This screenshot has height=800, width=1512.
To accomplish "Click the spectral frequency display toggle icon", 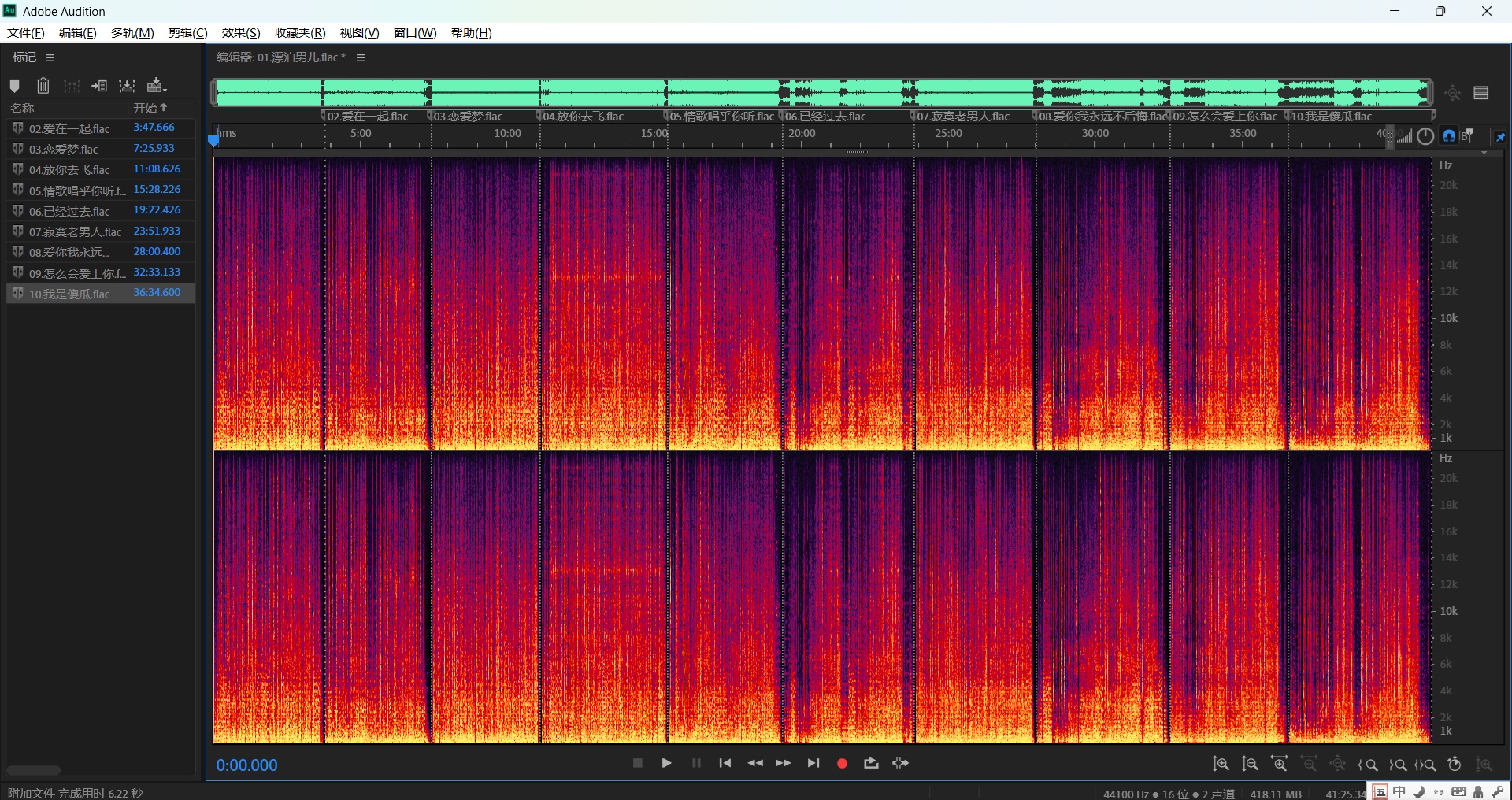I will [1404, 136].
